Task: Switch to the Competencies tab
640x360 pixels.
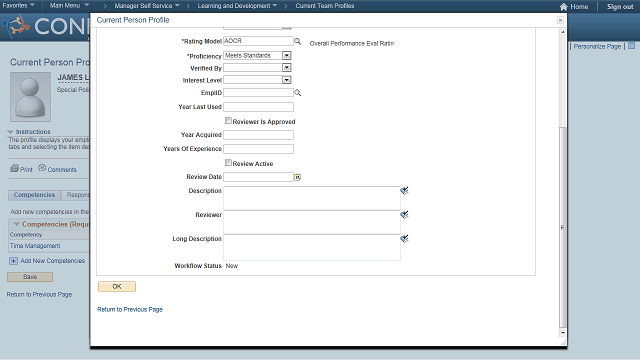Action: [x=34, y=195]
